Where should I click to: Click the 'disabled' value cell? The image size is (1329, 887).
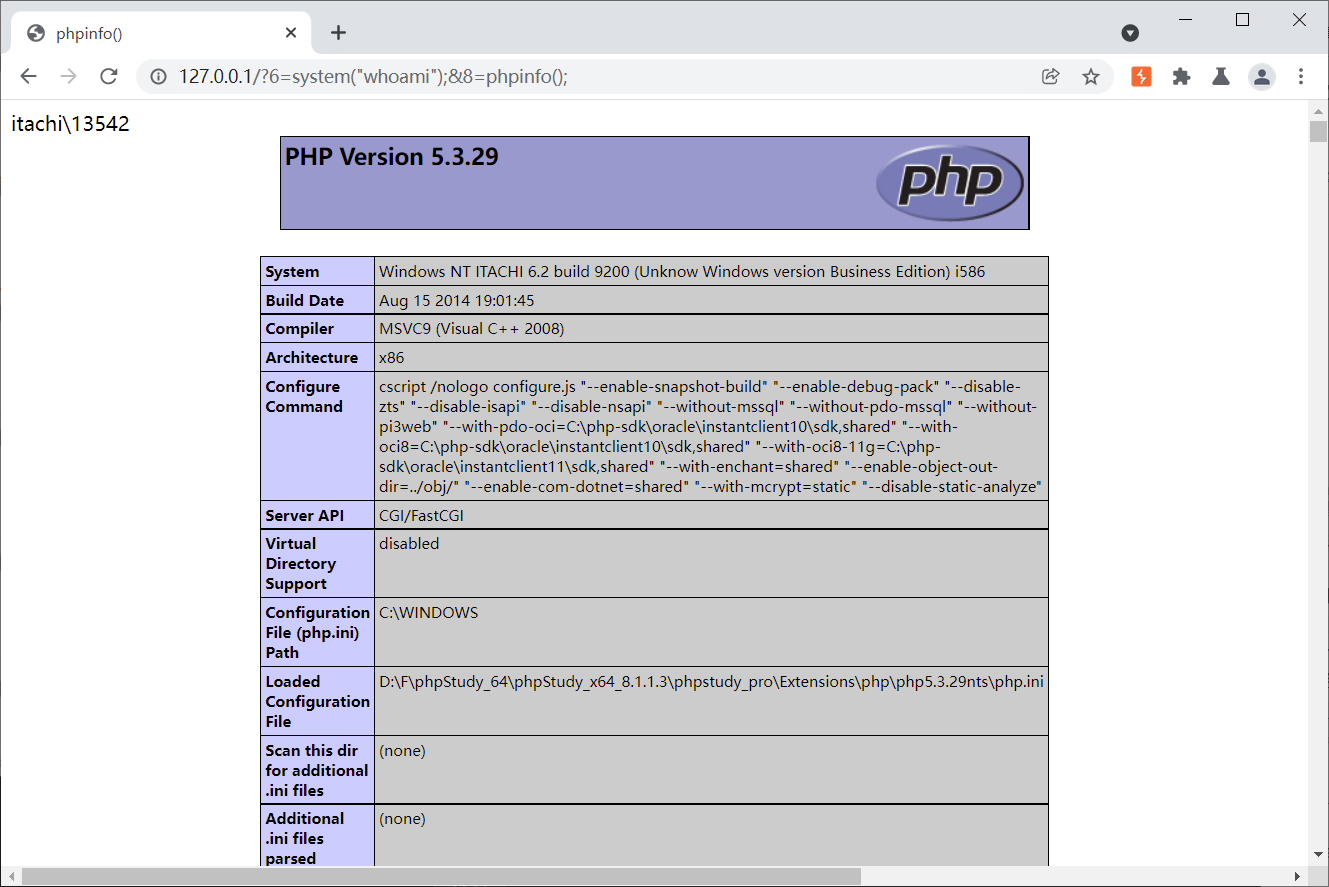click(x=711, y=564)
